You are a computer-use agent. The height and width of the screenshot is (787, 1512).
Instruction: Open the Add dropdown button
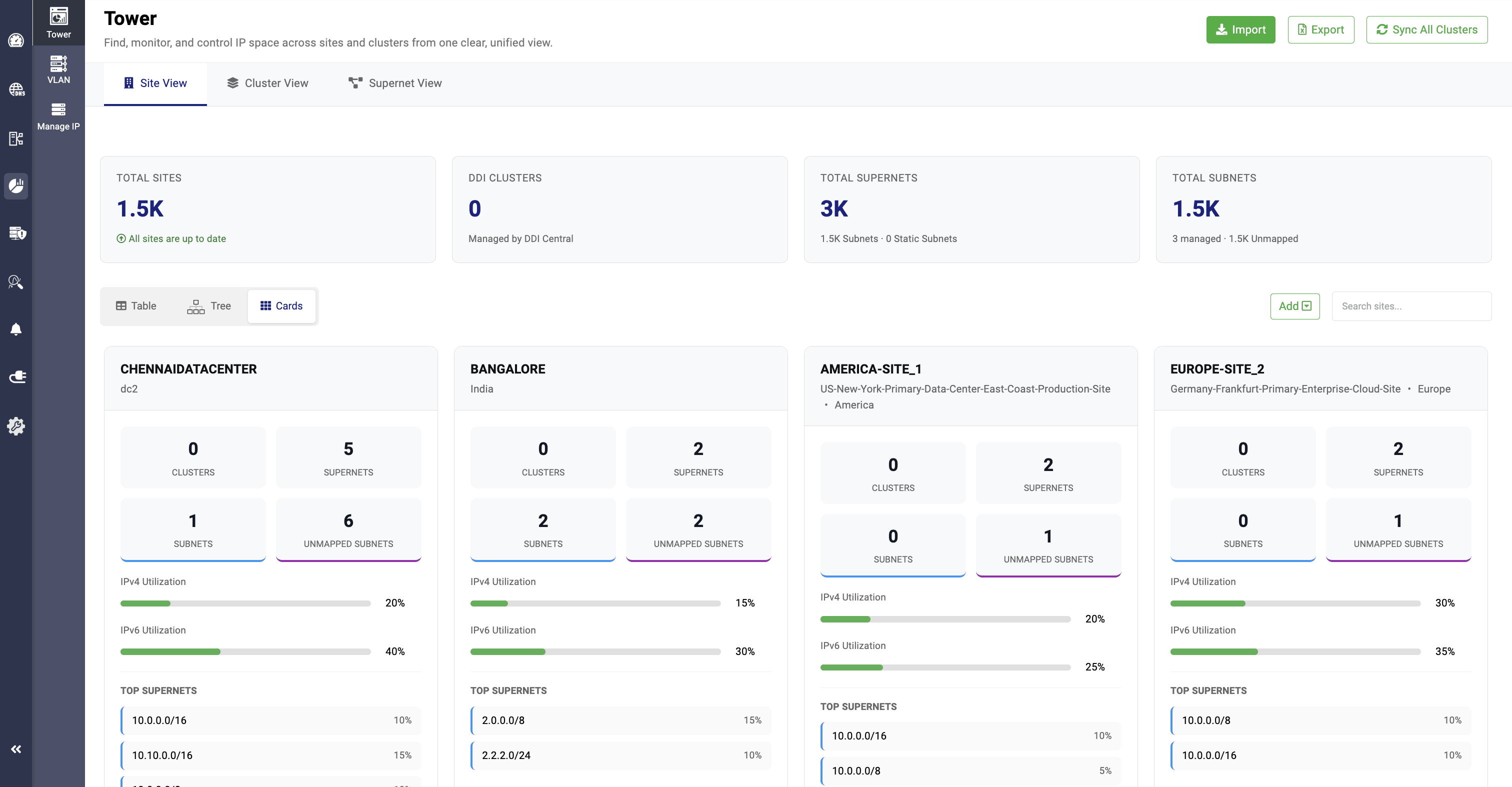(1294, 306)
